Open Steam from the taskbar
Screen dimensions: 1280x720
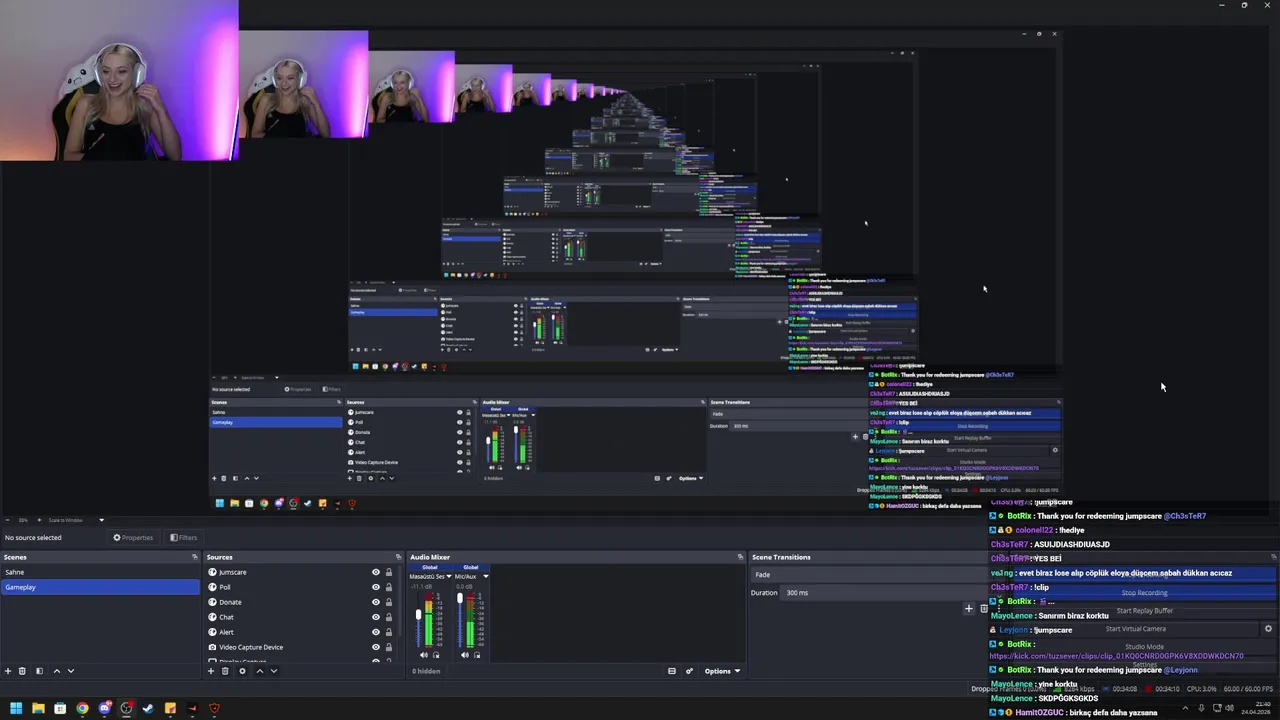coord(148,708)
